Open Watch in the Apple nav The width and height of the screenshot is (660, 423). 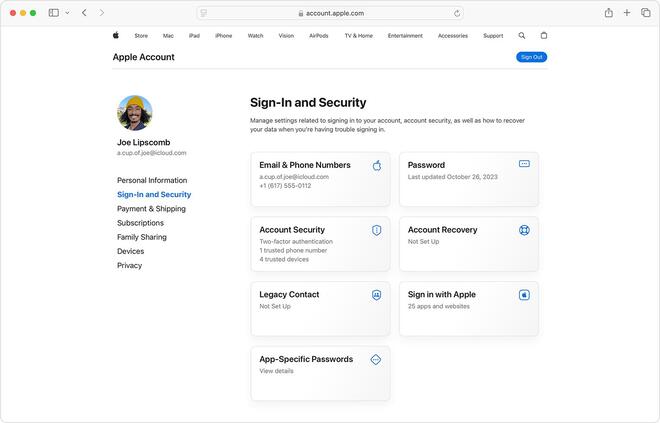(x=255, y=36)
